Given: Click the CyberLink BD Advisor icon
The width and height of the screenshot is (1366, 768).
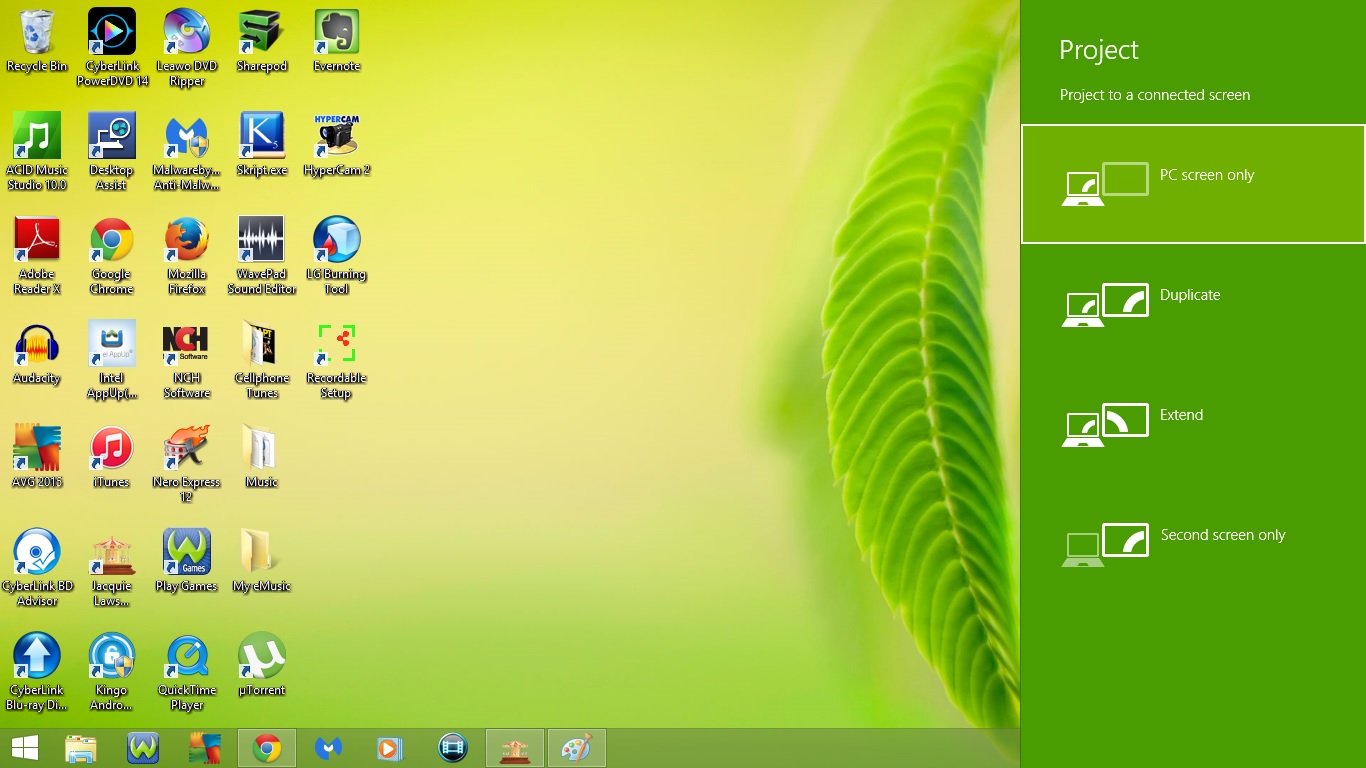Looking at the screenshot, I should 37,568.
